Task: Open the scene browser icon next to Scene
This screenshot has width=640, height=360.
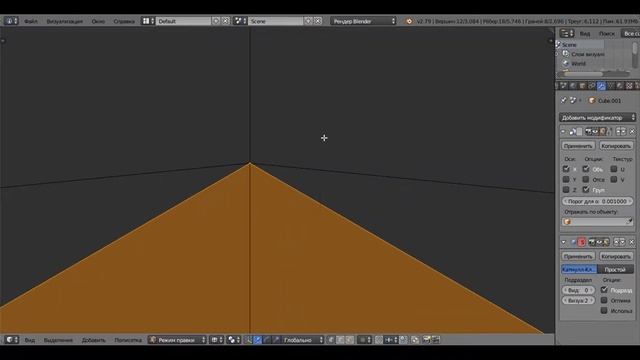Action: [240, 21]
